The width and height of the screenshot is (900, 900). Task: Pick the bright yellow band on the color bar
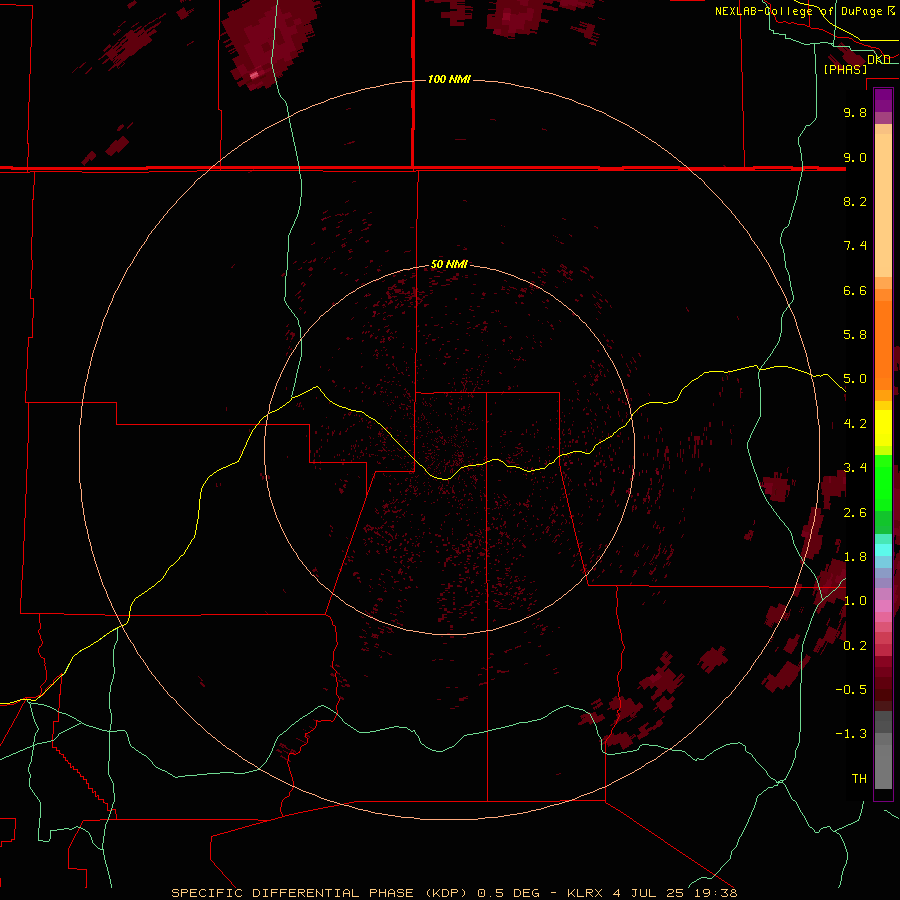tap(883, 428)
